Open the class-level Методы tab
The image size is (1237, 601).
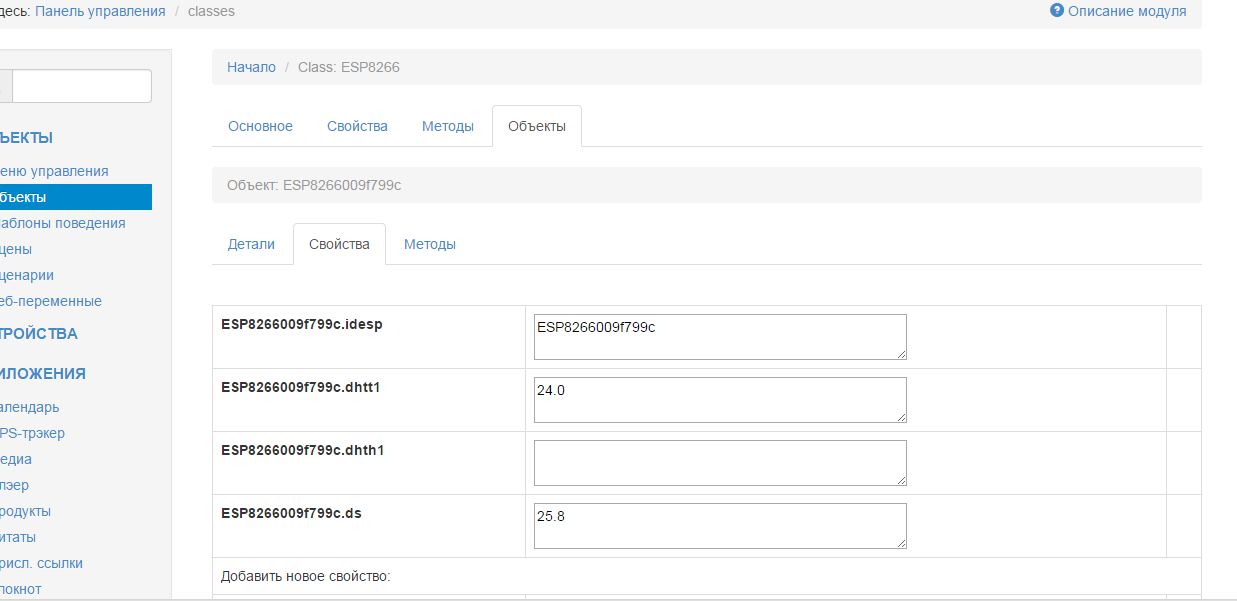[447, 126]
